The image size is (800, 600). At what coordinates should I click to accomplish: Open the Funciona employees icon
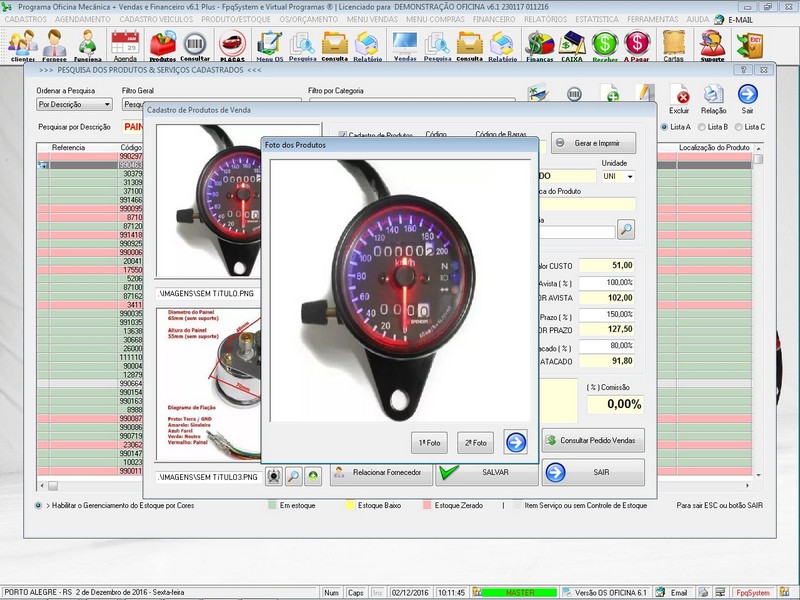click(x=87, y=45)
